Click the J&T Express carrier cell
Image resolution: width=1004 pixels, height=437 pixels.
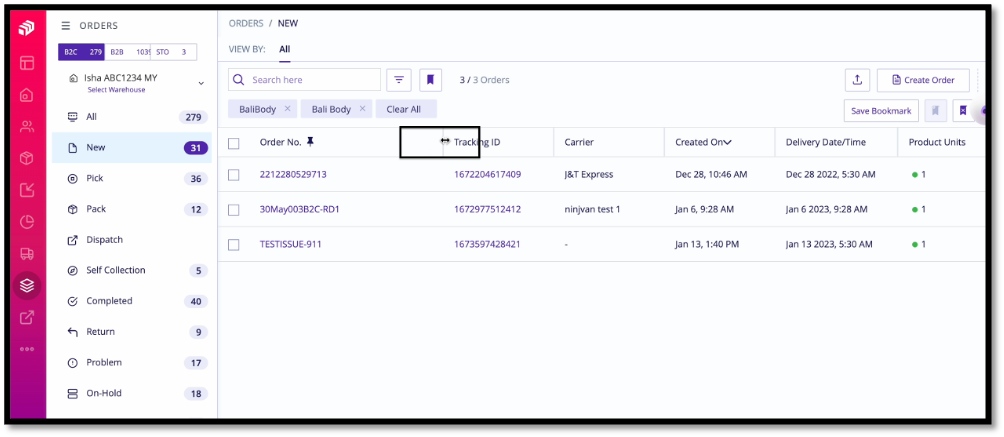coord(588,174)
